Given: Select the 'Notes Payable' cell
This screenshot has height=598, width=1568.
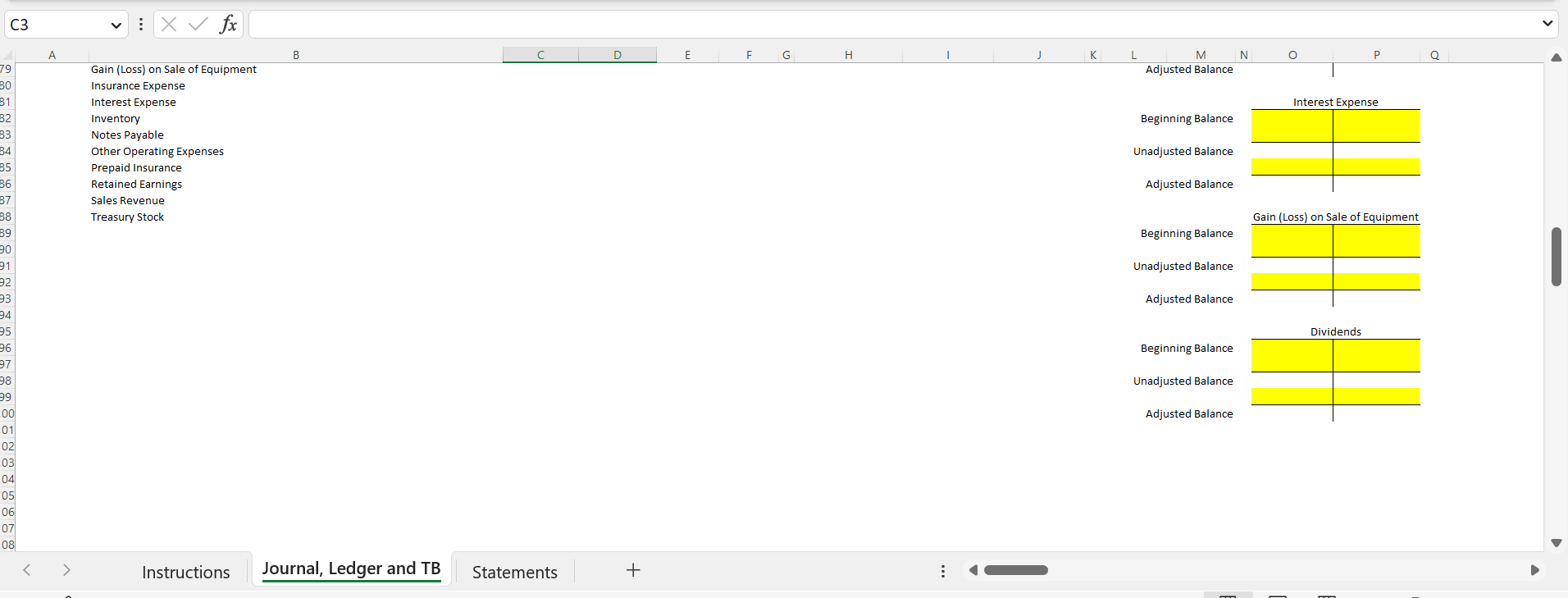Looking at the screenshot, I should (x=127, y=135).
